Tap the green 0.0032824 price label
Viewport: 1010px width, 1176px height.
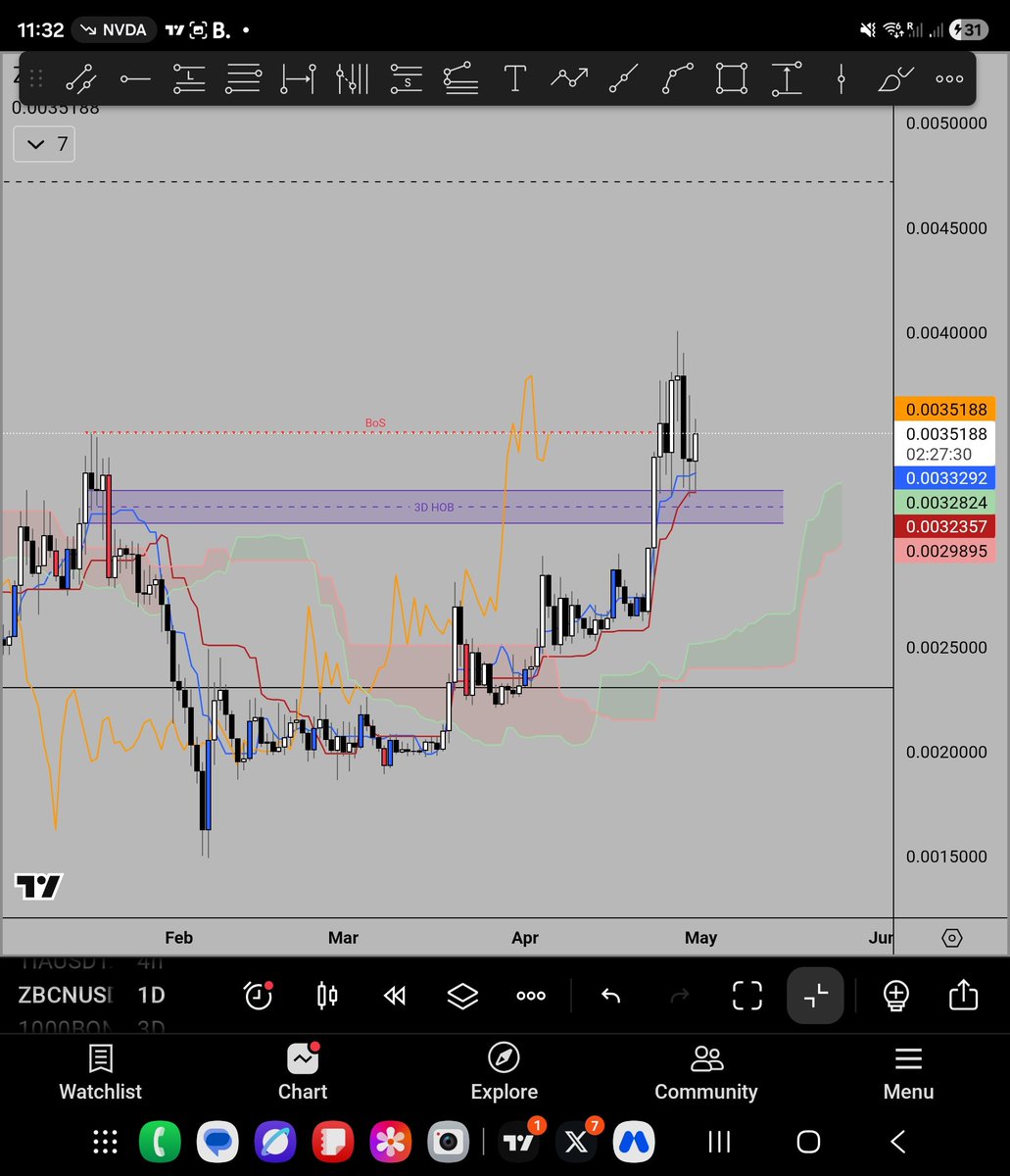click(945, 502)
